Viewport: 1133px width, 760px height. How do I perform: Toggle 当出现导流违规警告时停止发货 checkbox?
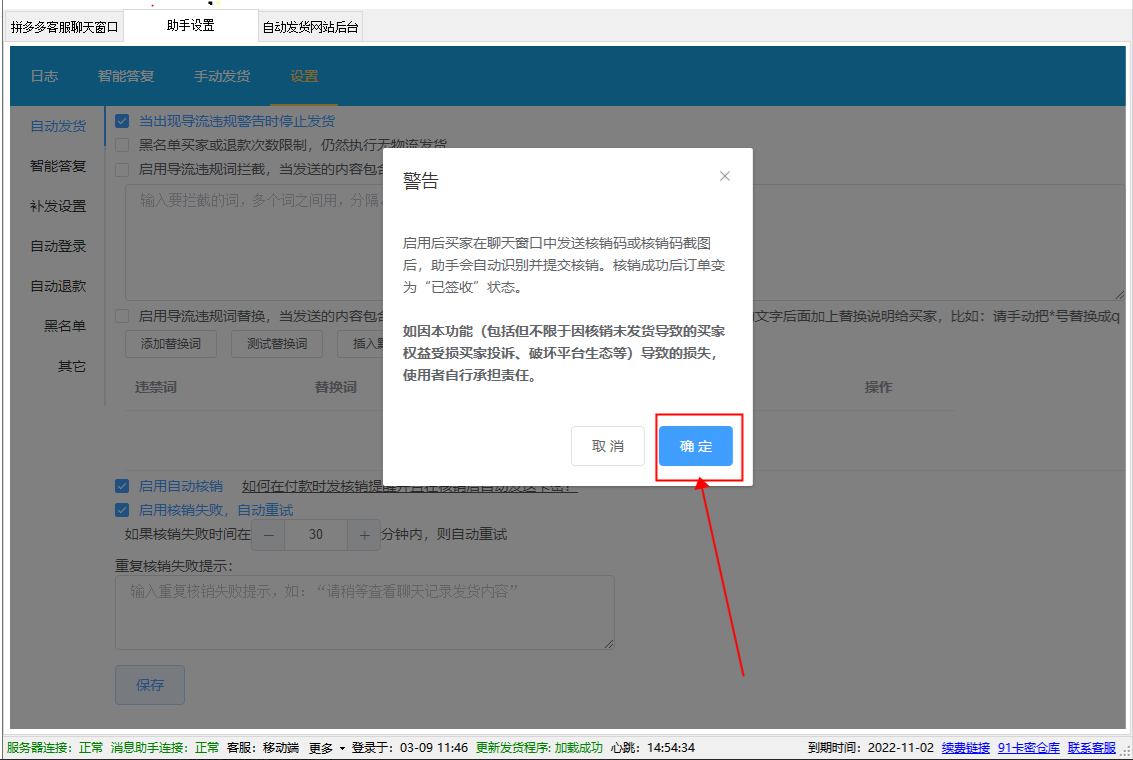[122, 121]
